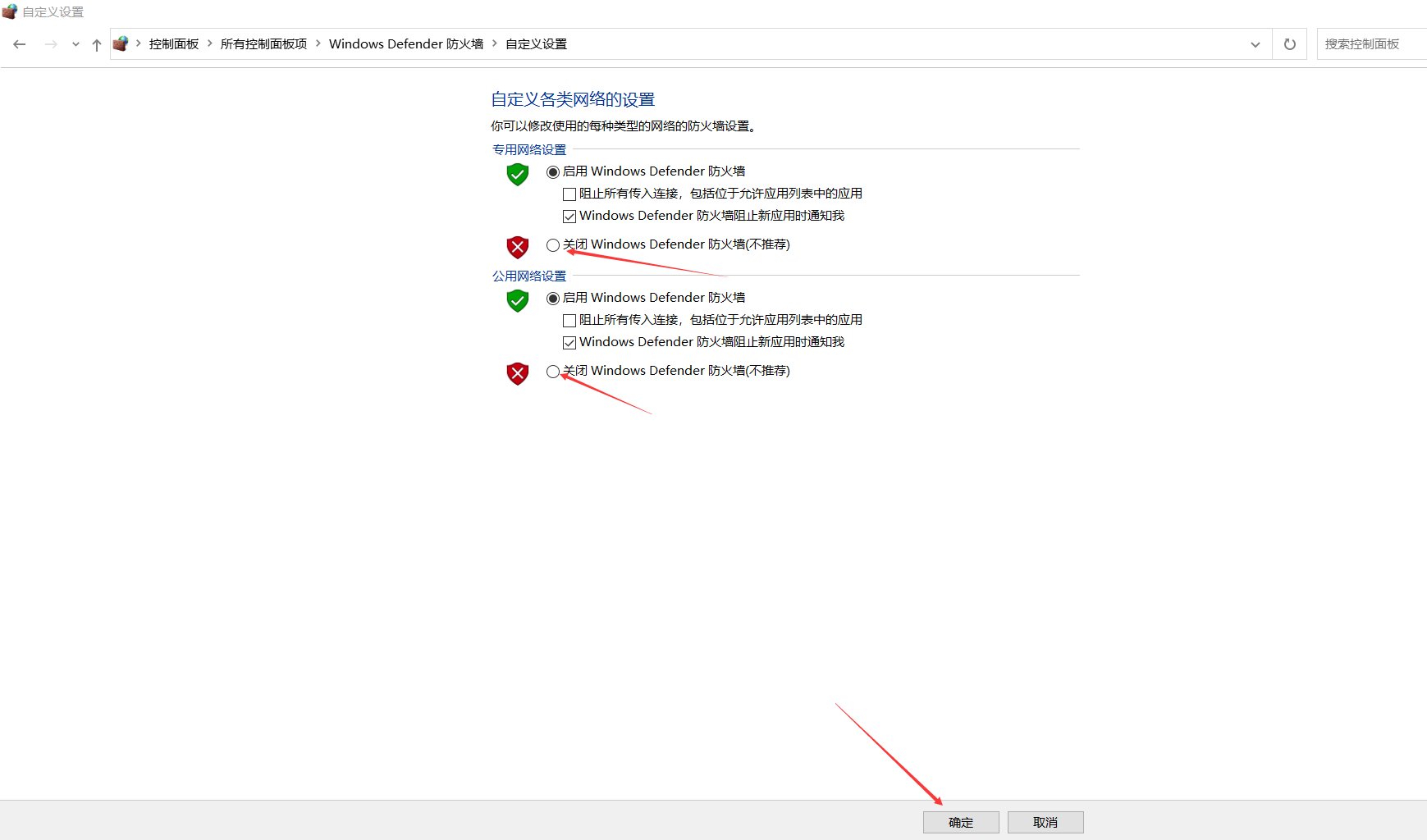Screen dimensions: 1427x840
Task: Expand chevron after Windows Defender 防火墙 breadcrumb
Action: click(495, 43)
